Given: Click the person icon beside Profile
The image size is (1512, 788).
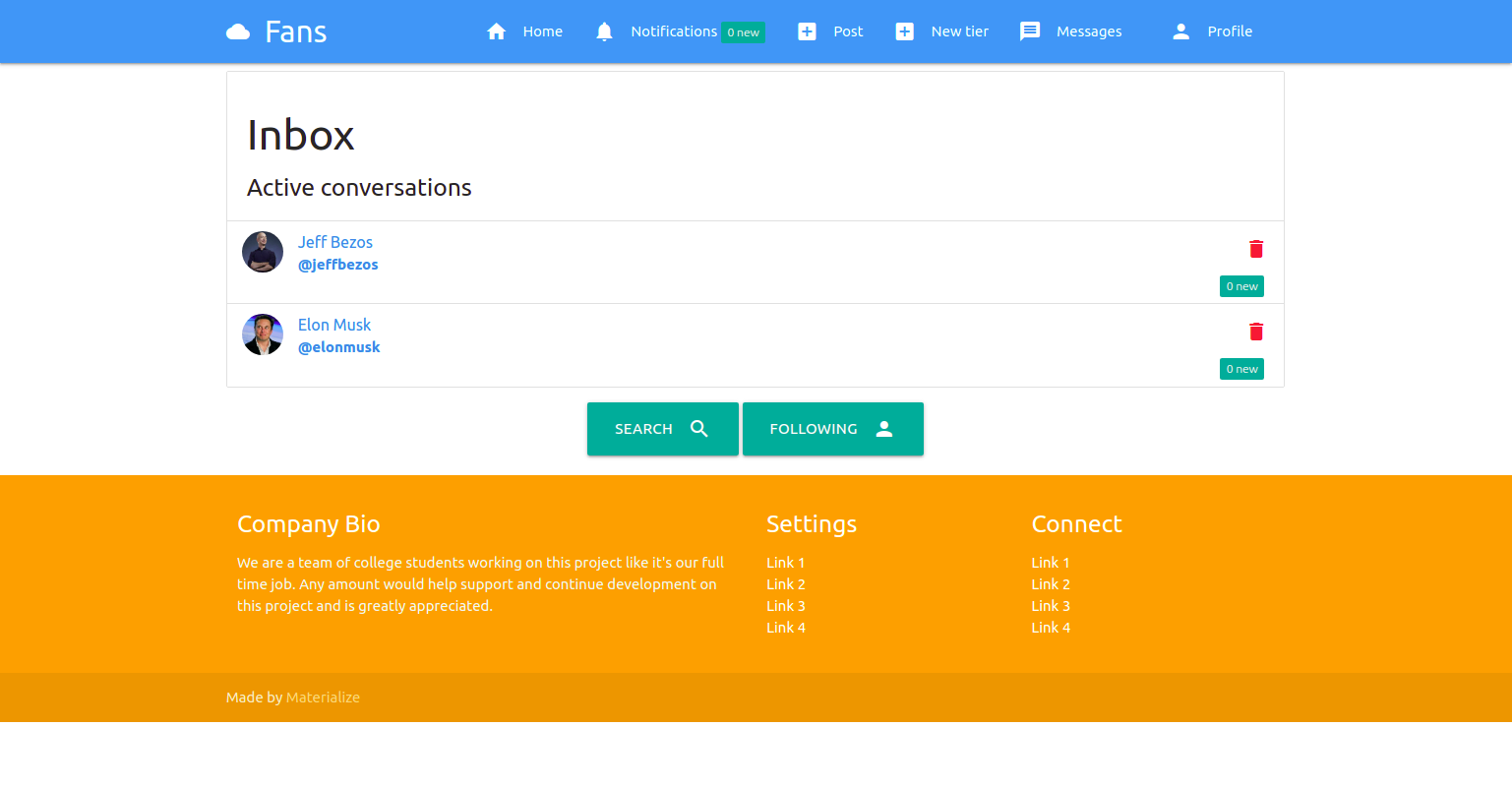Looking at the screenshot, I should (x=1181, y=31).
